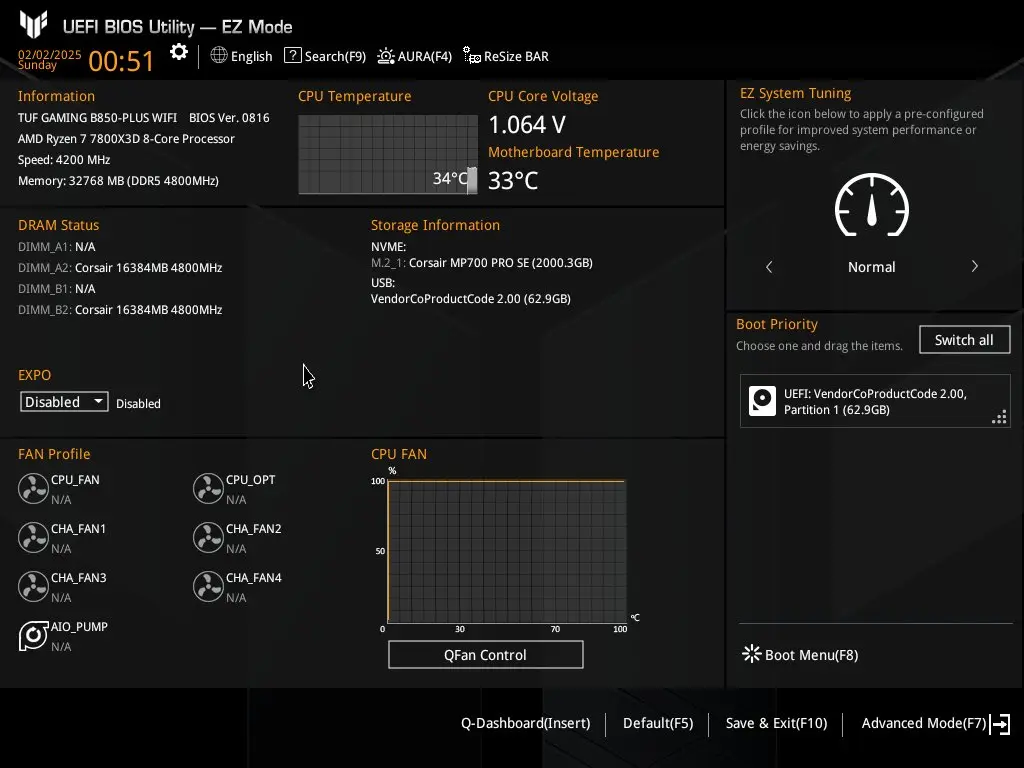Click the 00:51 clock time

(x=121, y=61)
